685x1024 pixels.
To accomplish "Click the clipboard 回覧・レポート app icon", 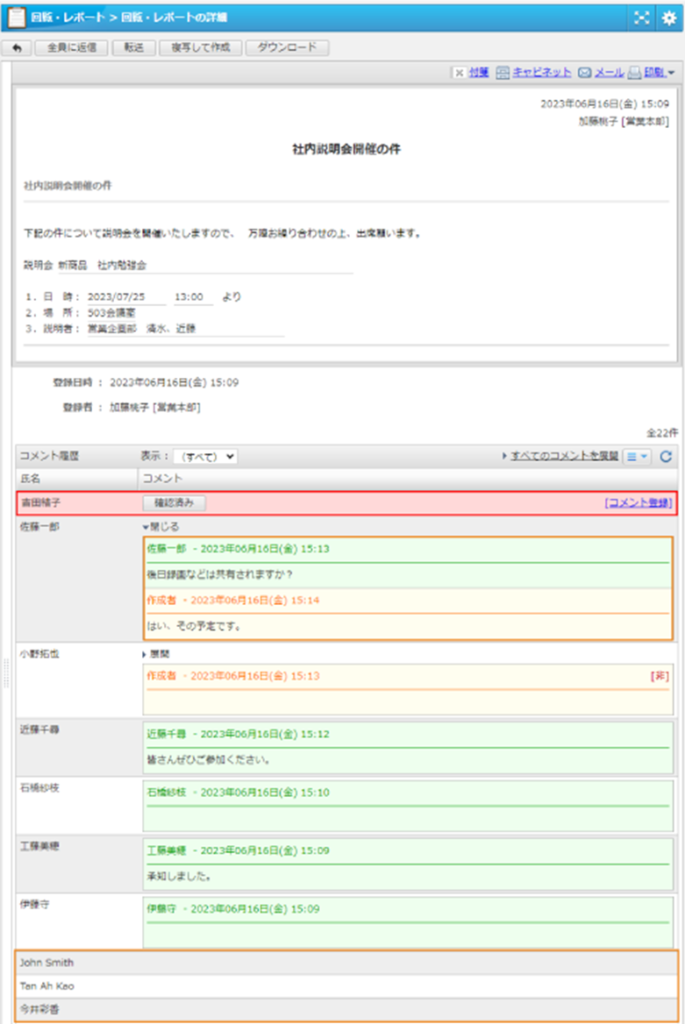I will coord(16,18).
